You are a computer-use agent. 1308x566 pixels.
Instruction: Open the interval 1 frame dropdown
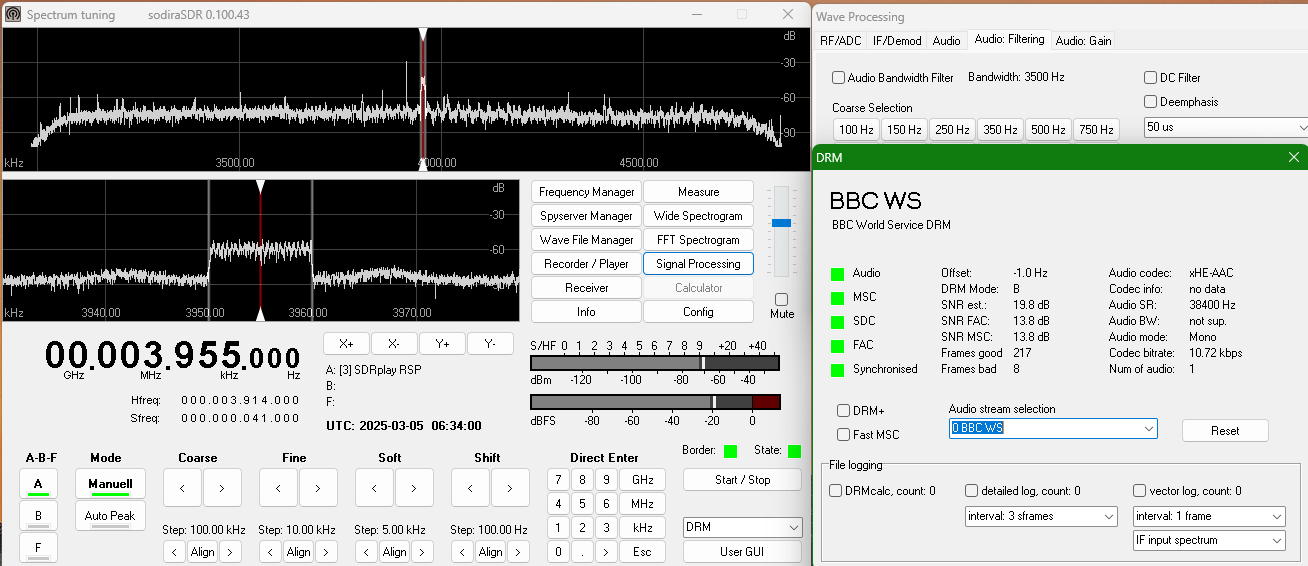pyautogui.click(x=1209, y=516)
